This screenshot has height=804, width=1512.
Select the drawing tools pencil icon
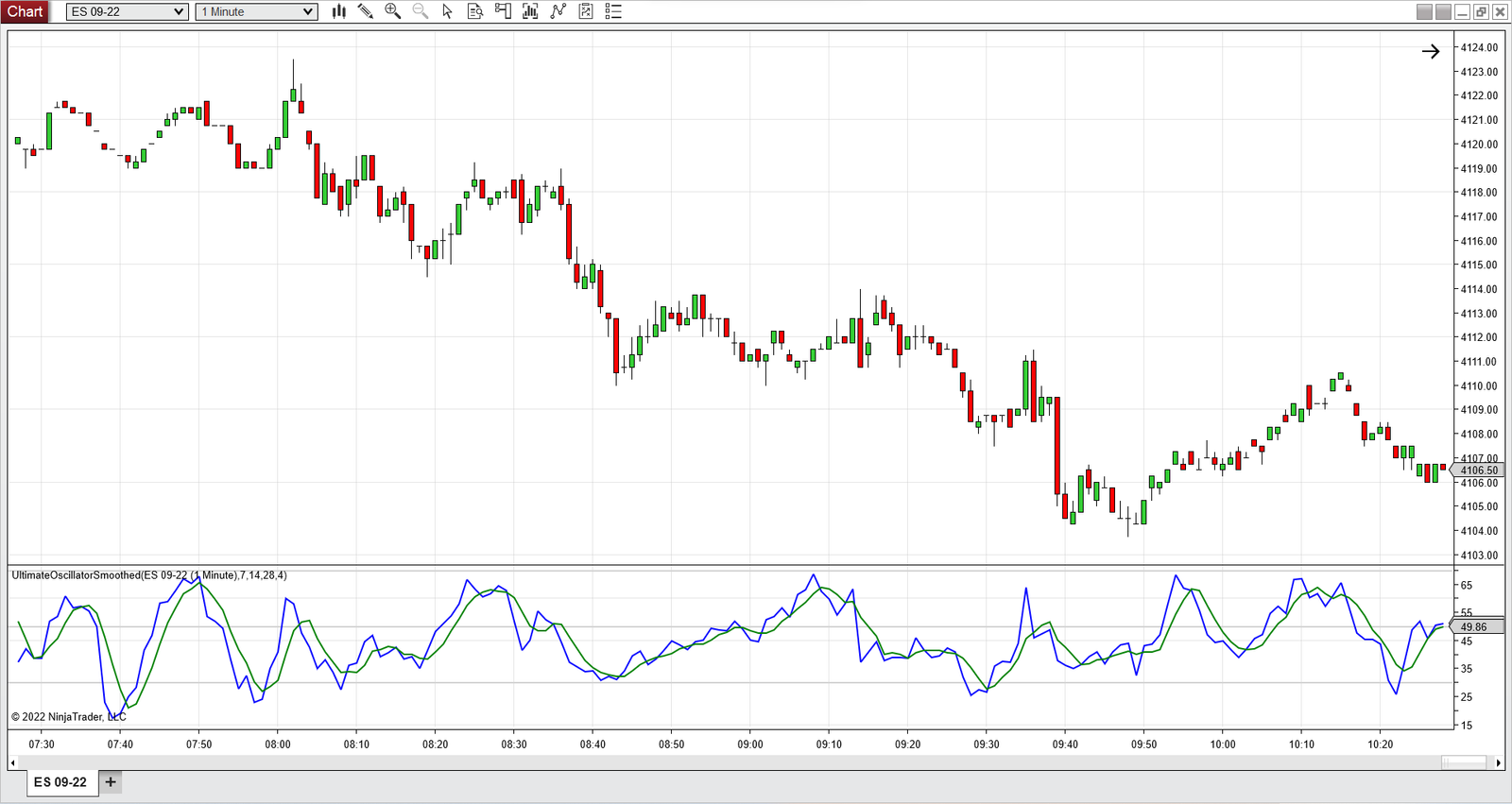click(366, 11)
